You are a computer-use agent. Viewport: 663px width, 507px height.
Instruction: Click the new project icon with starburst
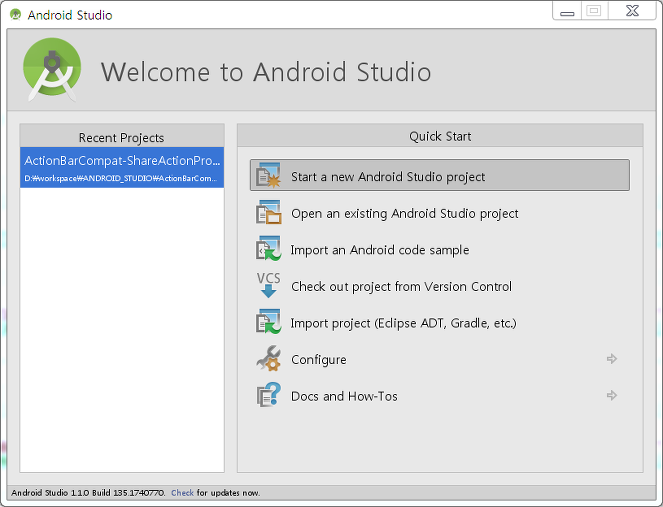tap(268, 175)
